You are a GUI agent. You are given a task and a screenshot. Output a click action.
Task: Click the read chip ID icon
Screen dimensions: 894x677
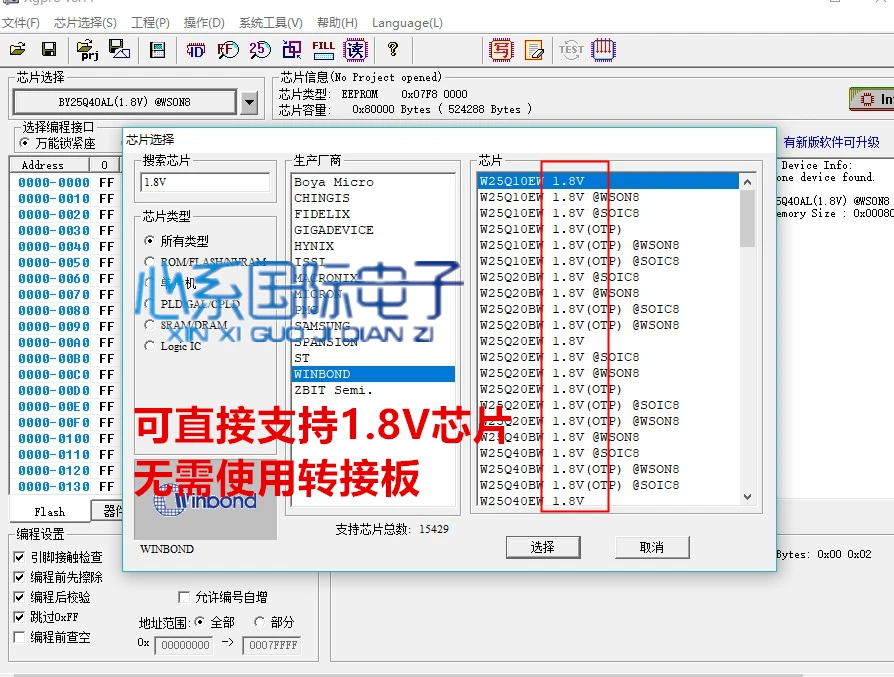[196, 50]
